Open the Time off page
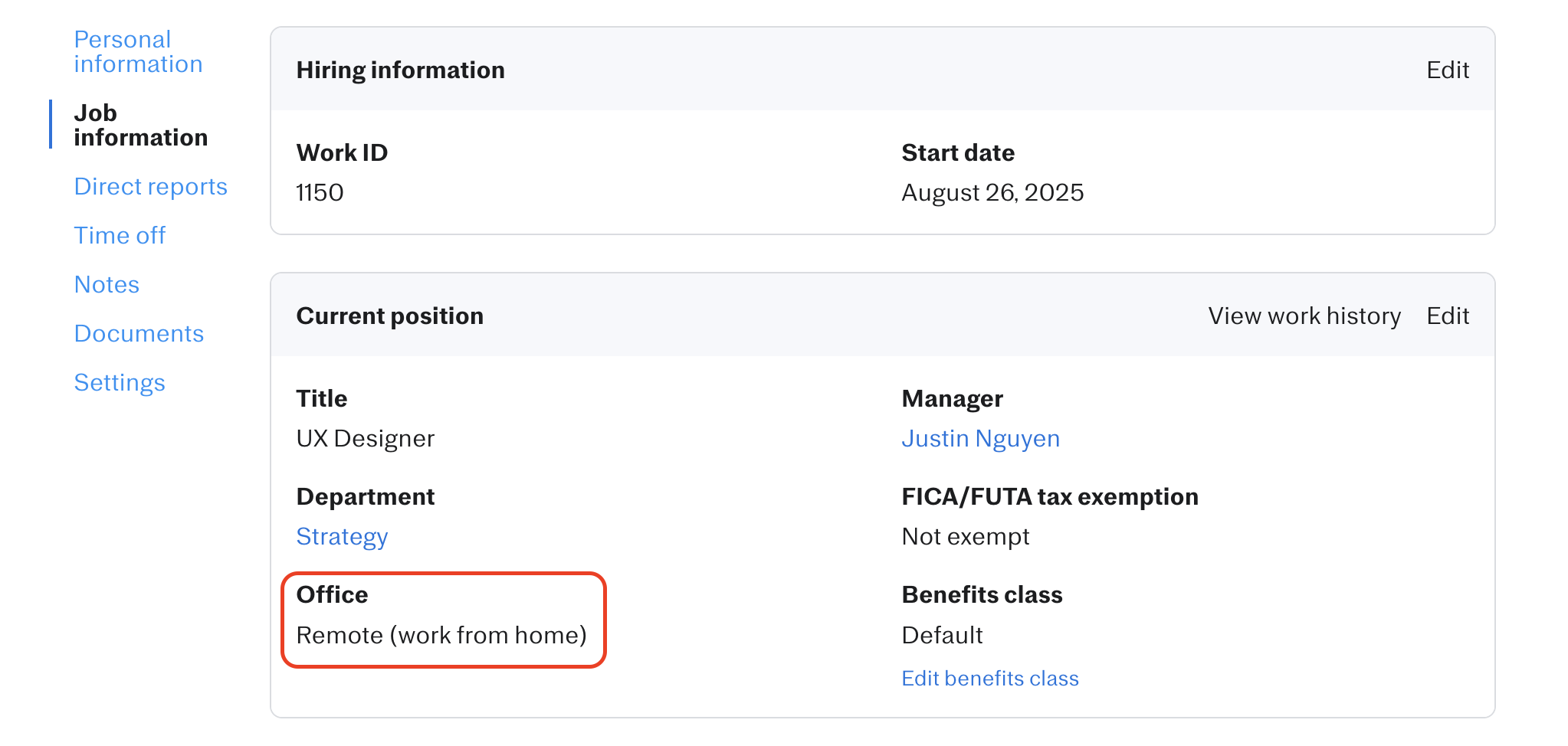Viewport: 1568px width, 746px height. click(120, 236)
